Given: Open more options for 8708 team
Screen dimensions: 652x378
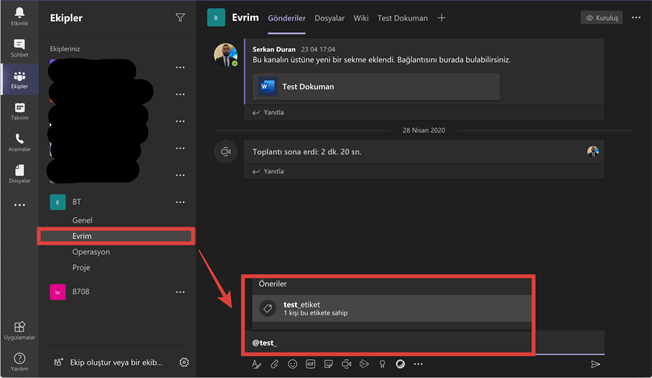Looking at the screenshot, I should [x=180, y=292].
